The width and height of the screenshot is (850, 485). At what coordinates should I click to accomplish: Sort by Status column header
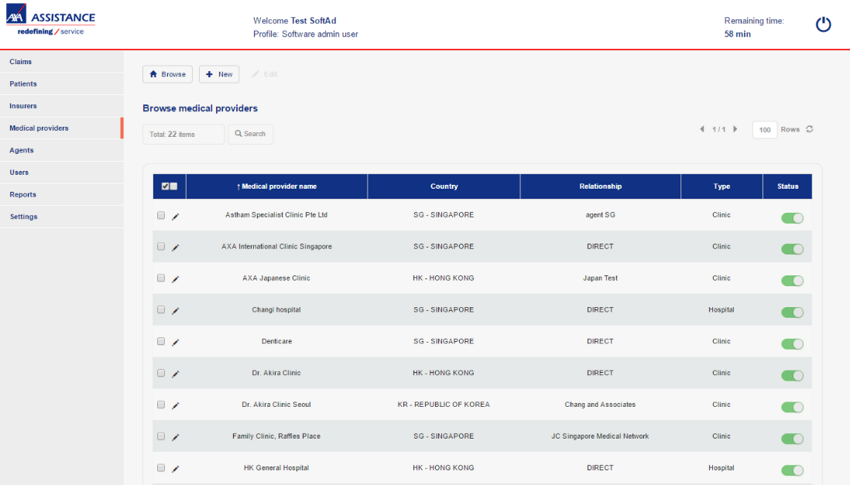[788, 186]
